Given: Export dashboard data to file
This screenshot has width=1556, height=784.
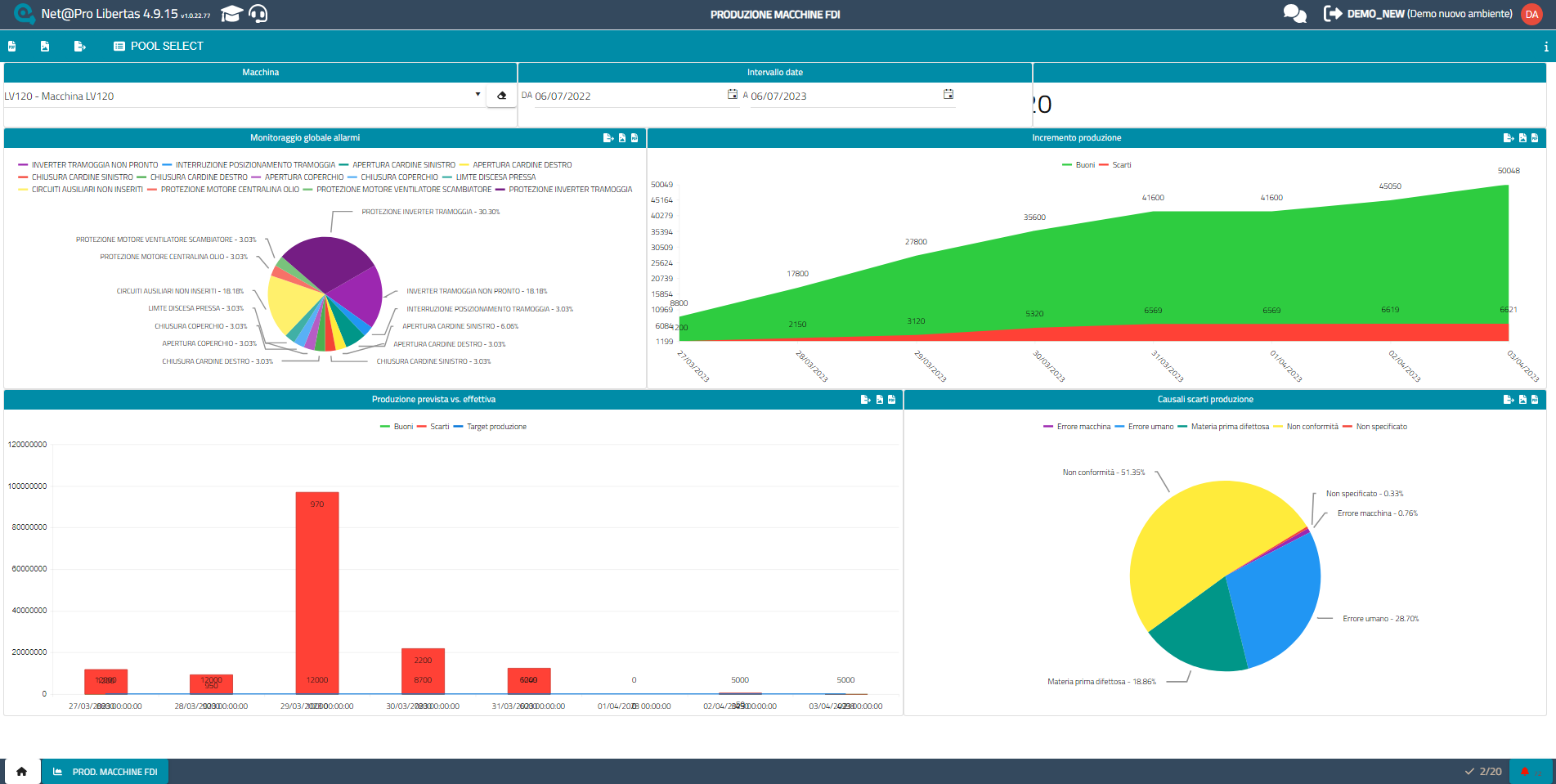Looking at the screenshot, I should (x=79, y=47).
